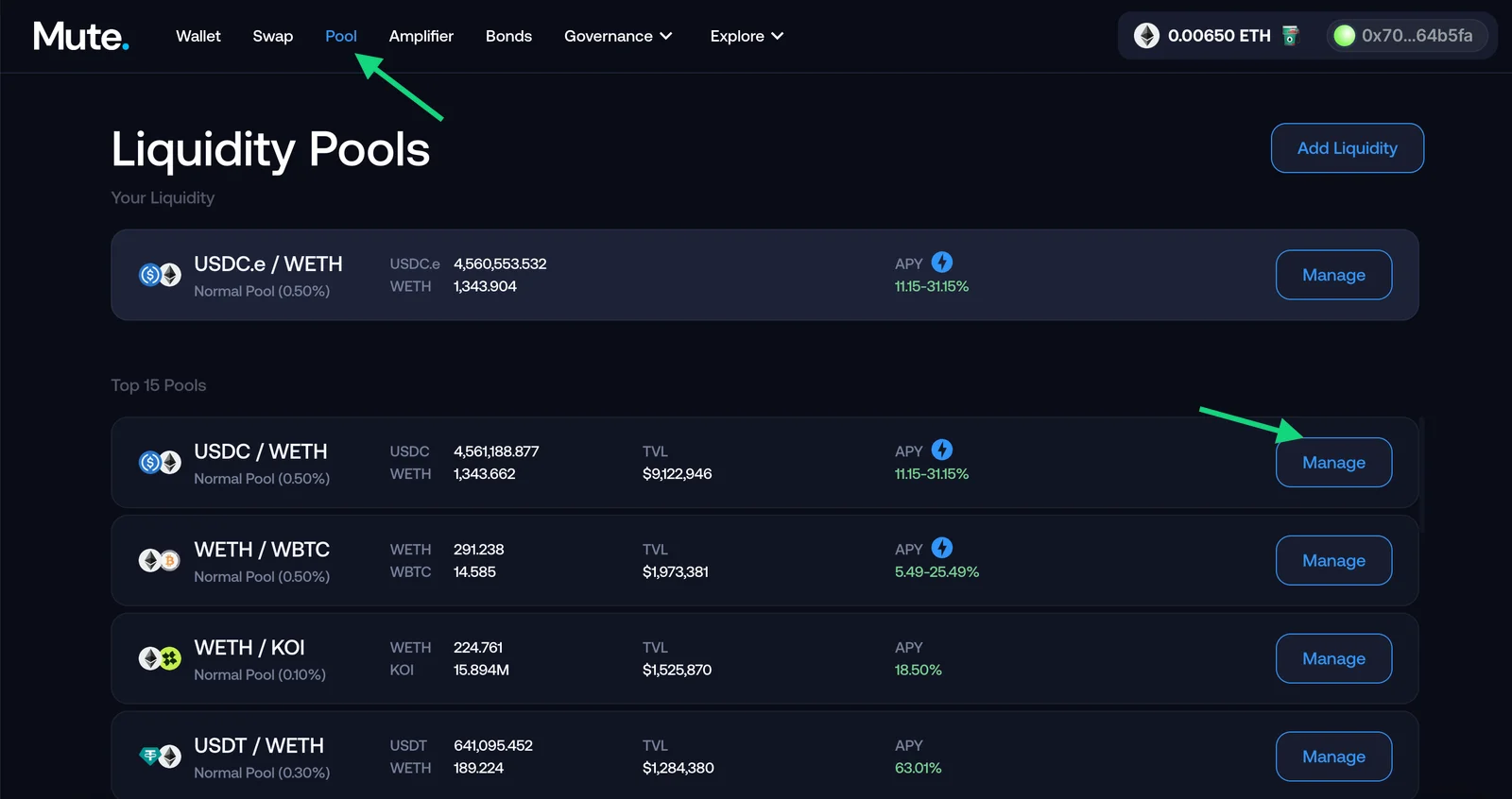Click the Ethereum balance icon
The image size is (1512, 799).
(x=1146, y=36)
